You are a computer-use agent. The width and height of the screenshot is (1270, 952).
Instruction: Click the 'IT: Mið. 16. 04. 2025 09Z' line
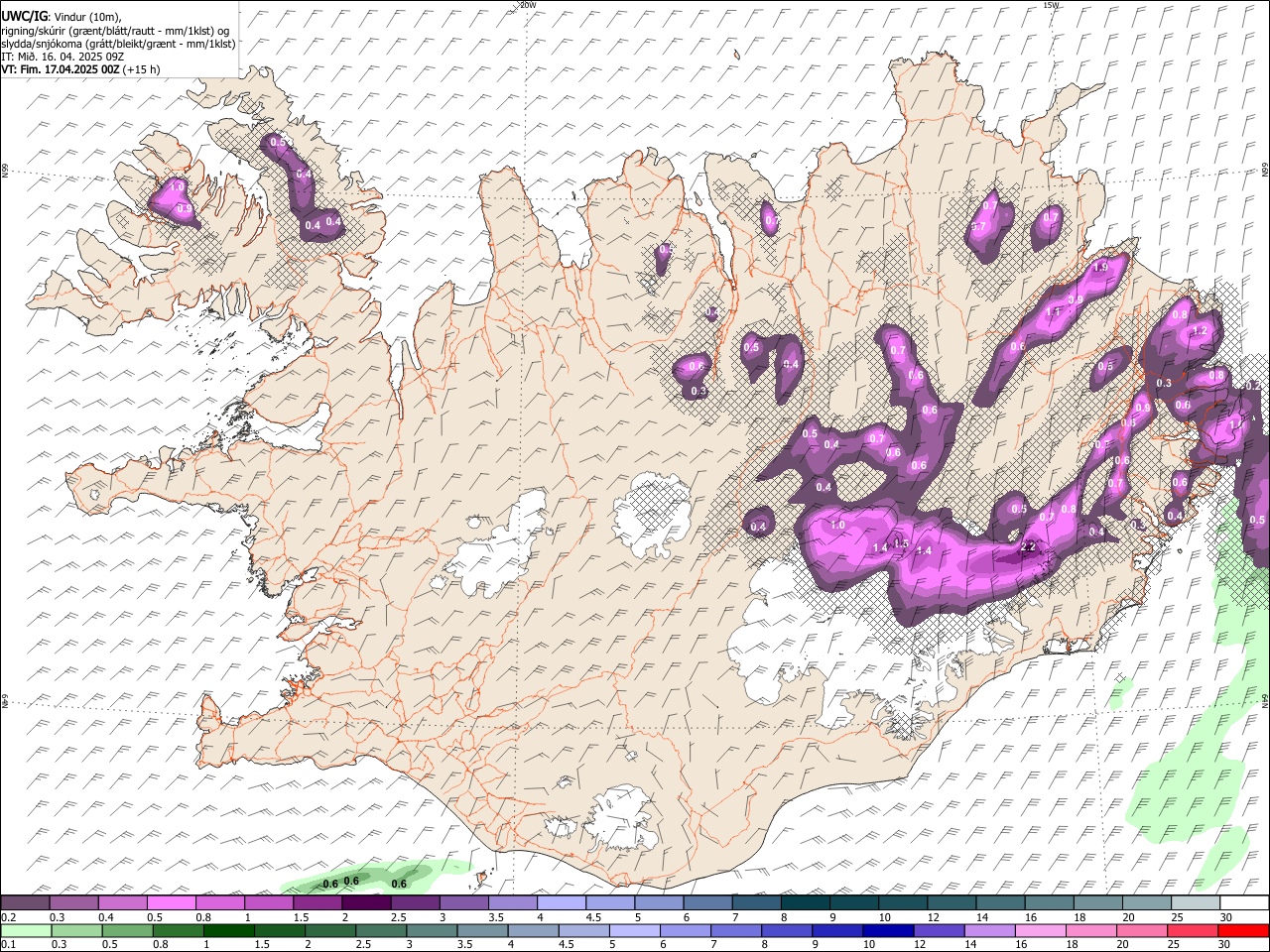62,57
